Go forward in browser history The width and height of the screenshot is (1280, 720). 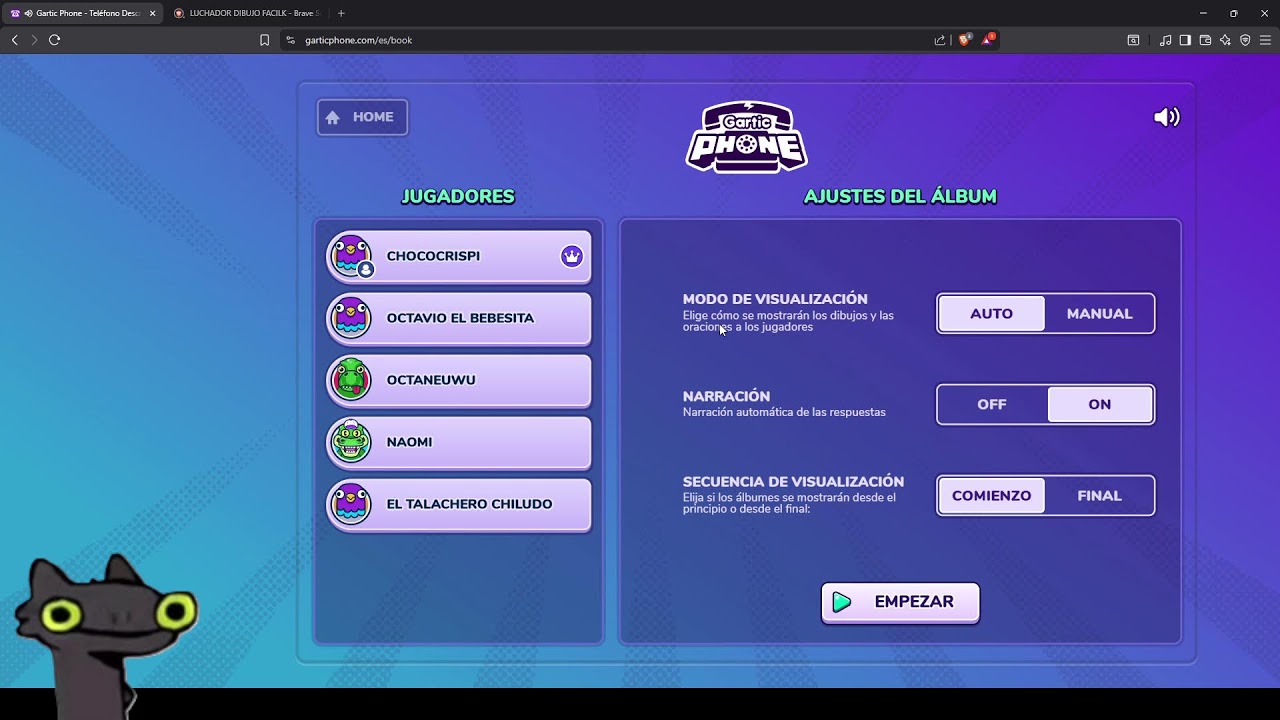(x=34, y=40)
